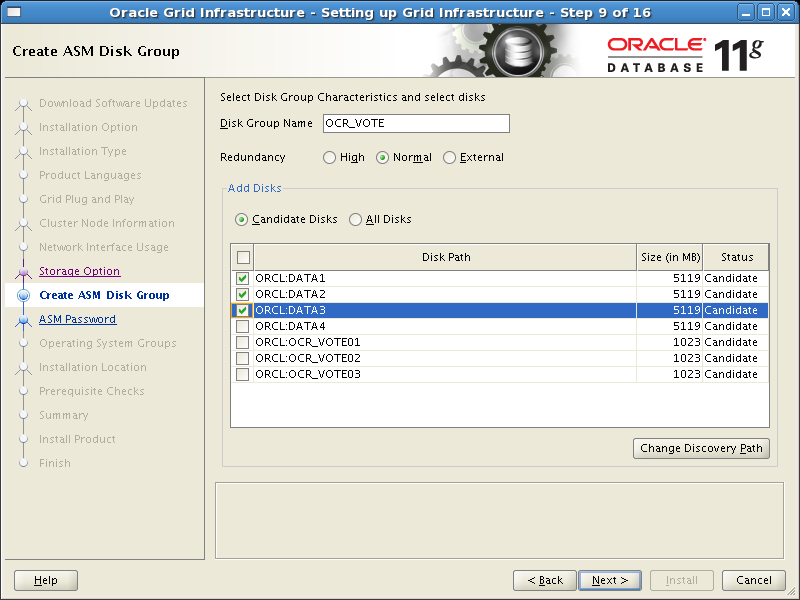Proceed with the Next button
Viewport: 800px width, 600px height.
click(610, 580)
